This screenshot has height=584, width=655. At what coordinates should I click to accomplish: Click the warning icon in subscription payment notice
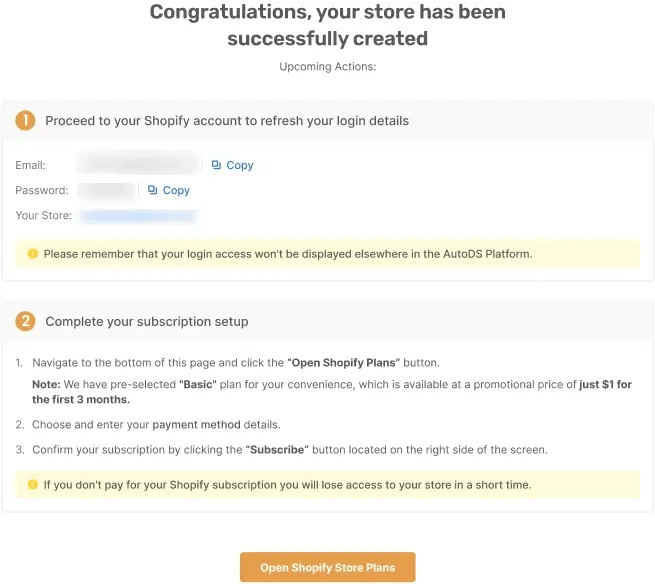[33, 485]
